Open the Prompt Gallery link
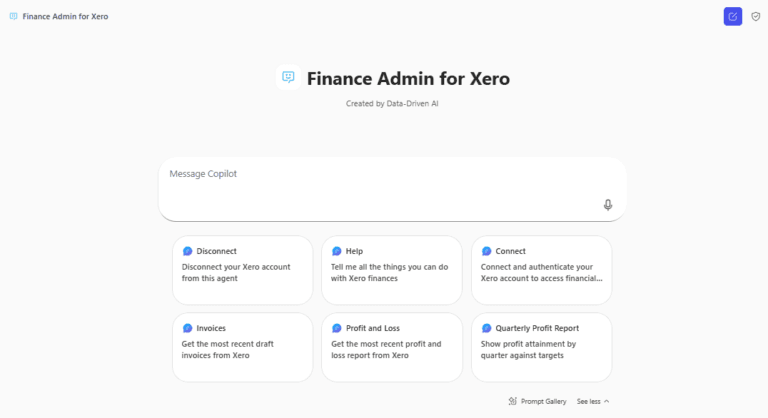Viewport: 768px width, 418px height. 543,401
